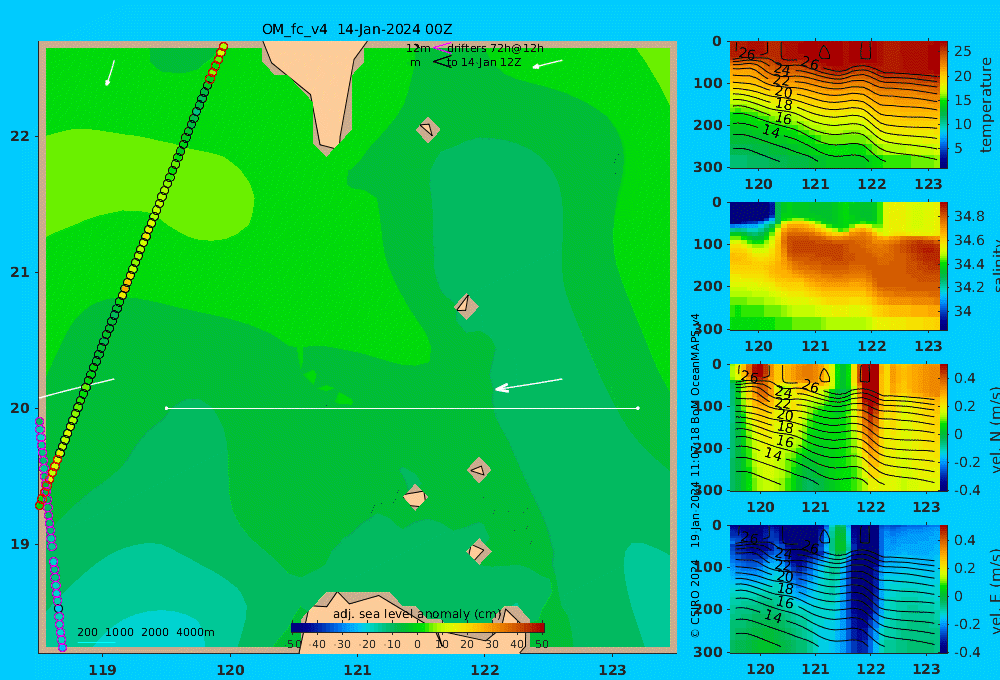Click the white arrow in the map's top-left
The image size is (1000, 680).
tap(110, 73)
